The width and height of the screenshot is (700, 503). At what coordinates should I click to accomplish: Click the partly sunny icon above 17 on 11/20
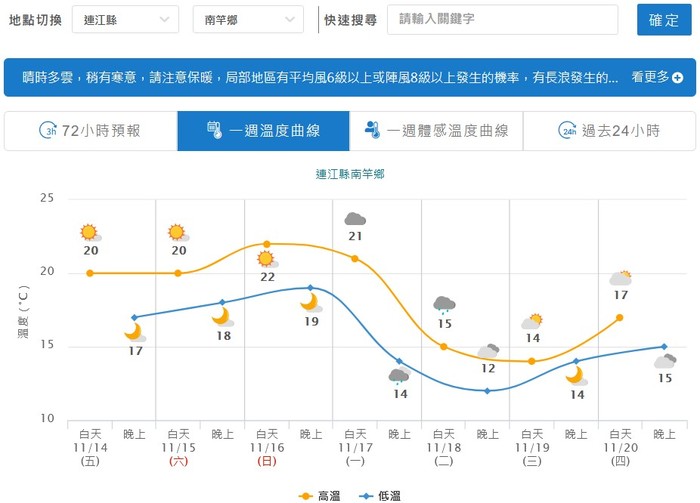click(621, 278)
